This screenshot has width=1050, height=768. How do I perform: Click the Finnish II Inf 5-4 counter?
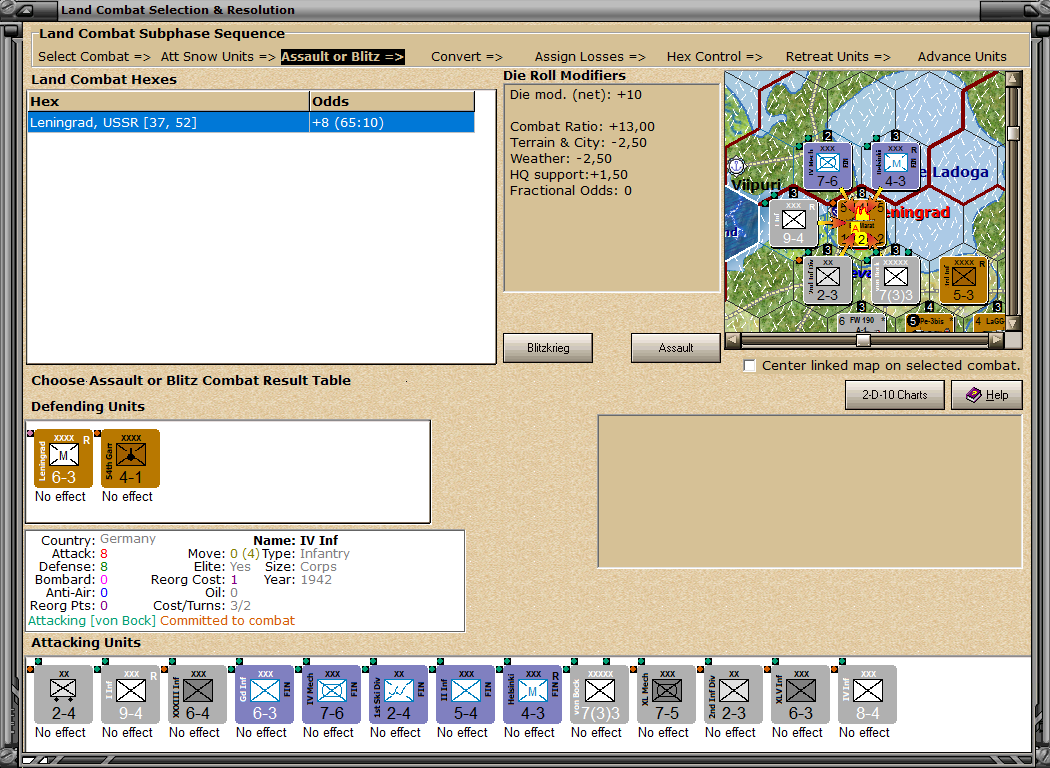pos(465,694)
